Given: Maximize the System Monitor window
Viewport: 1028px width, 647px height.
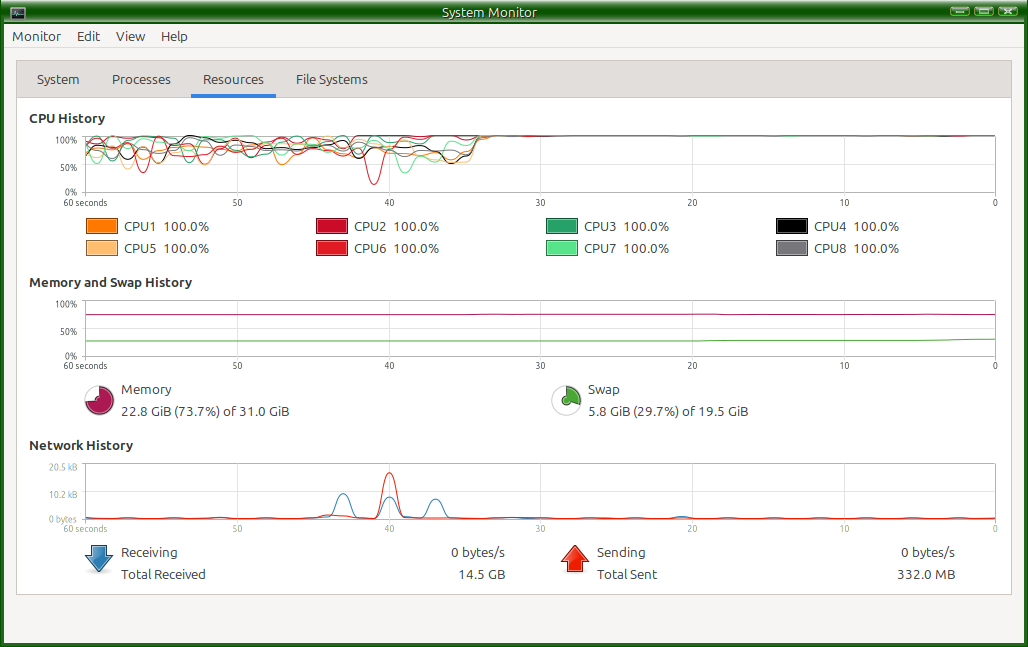Looking at the screenshot, I should 983,11.
